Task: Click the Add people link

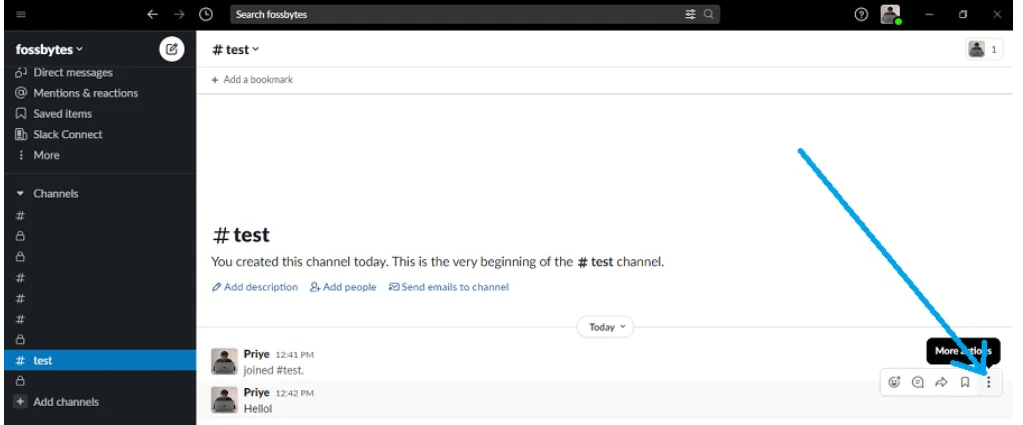Action: (x=343, y=287)
